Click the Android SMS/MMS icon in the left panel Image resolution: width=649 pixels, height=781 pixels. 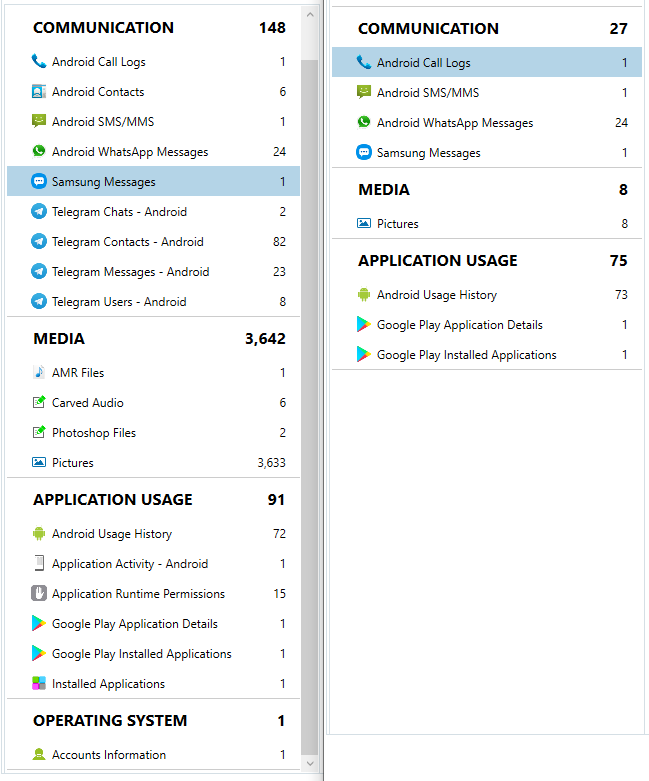click(39, 121)
